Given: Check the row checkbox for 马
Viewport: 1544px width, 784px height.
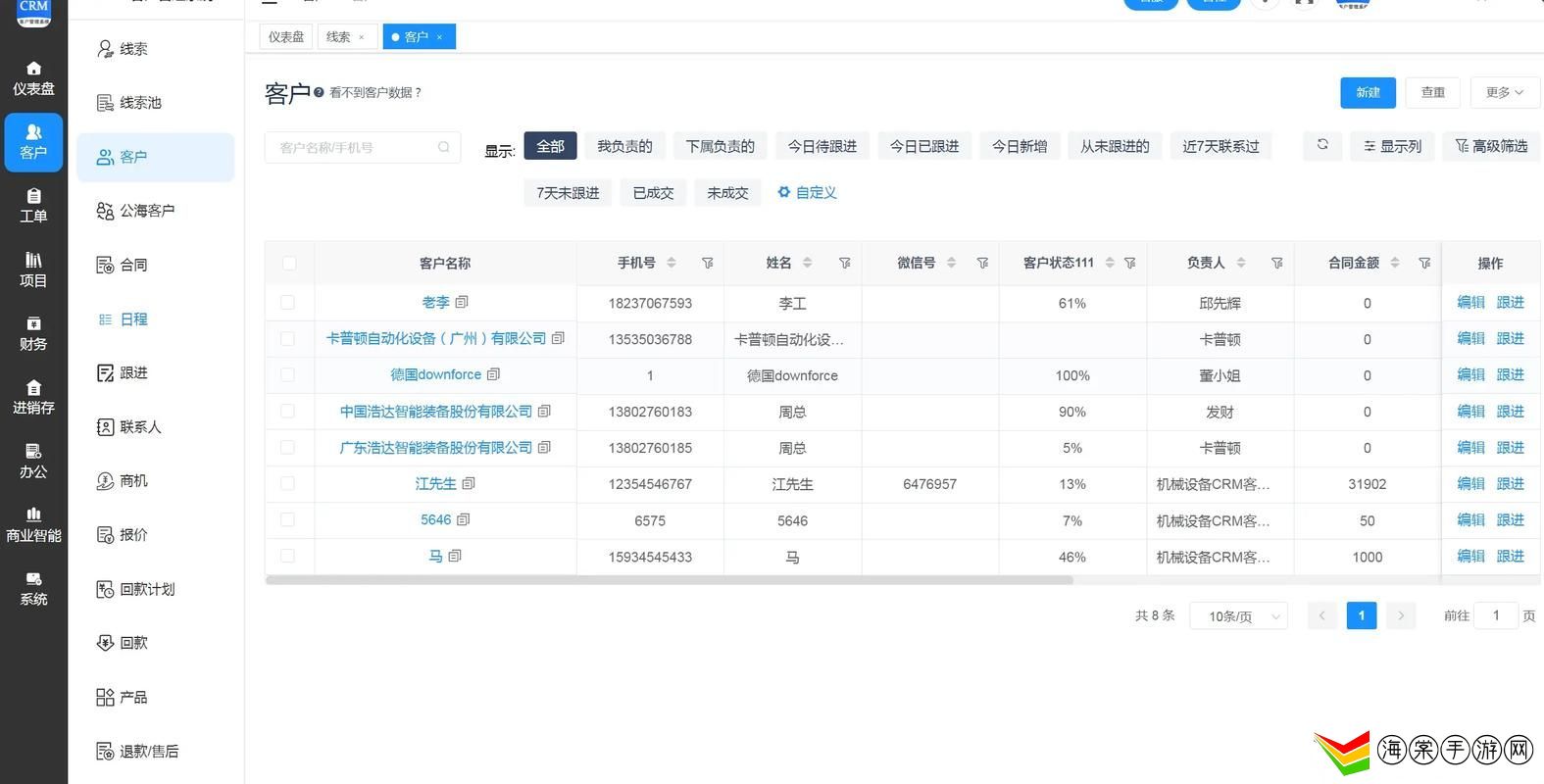Looking at the screenshot, I should point(287,556).
